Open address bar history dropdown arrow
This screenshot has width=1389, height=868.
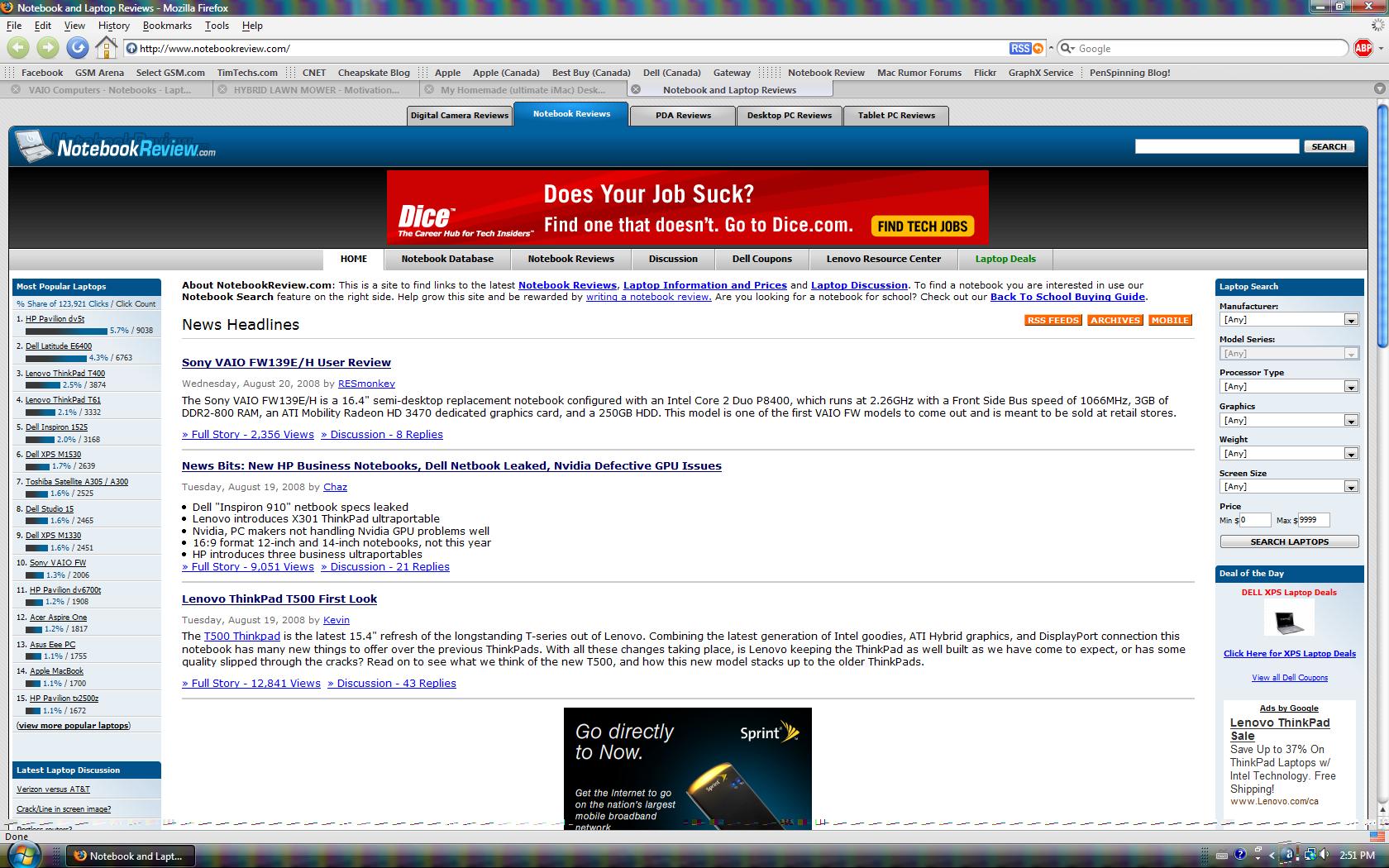[1051, 48]
